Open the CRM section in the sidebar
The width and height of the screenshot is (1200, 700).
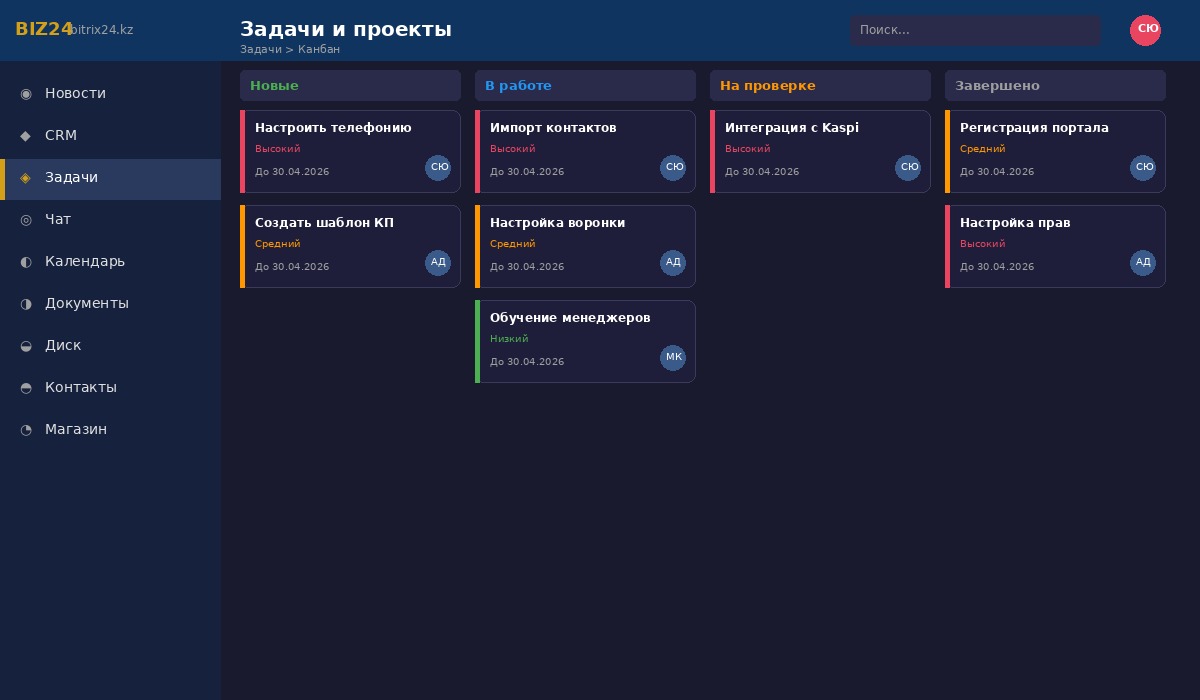coord(61,135)
